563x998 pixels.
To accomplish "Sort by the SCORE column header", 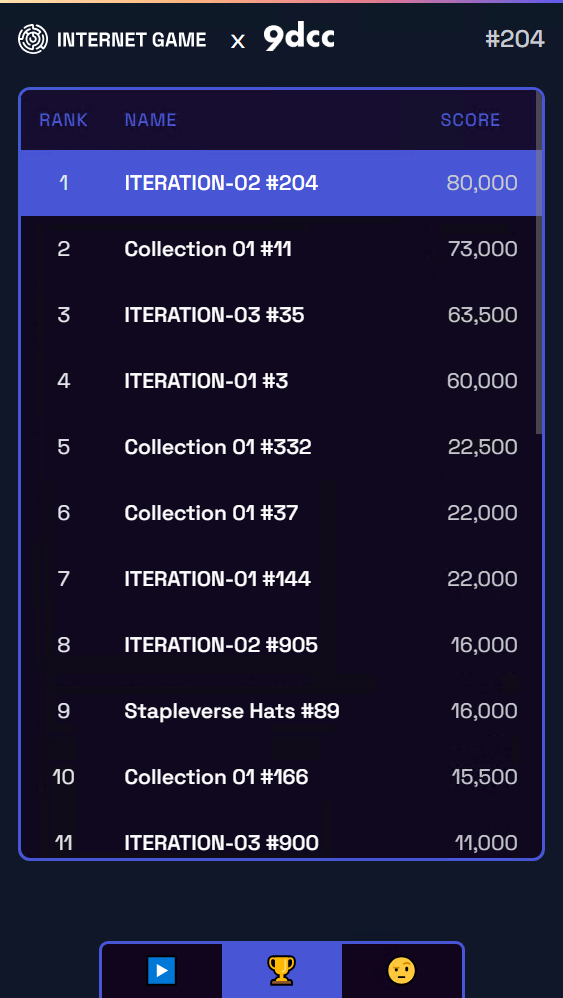I will 470,120.
